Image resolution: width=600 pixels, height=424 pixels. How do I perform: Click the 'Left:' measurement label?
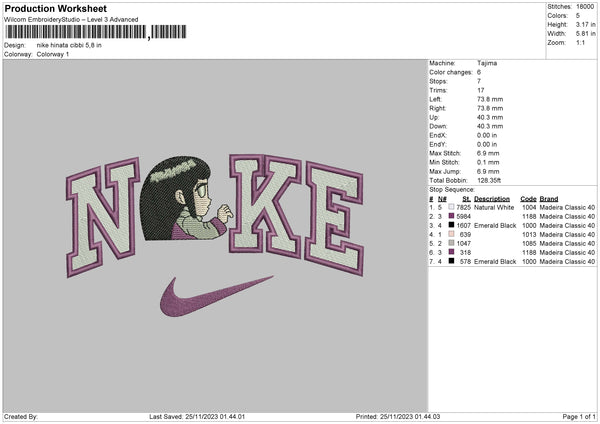tap(436, 99)
